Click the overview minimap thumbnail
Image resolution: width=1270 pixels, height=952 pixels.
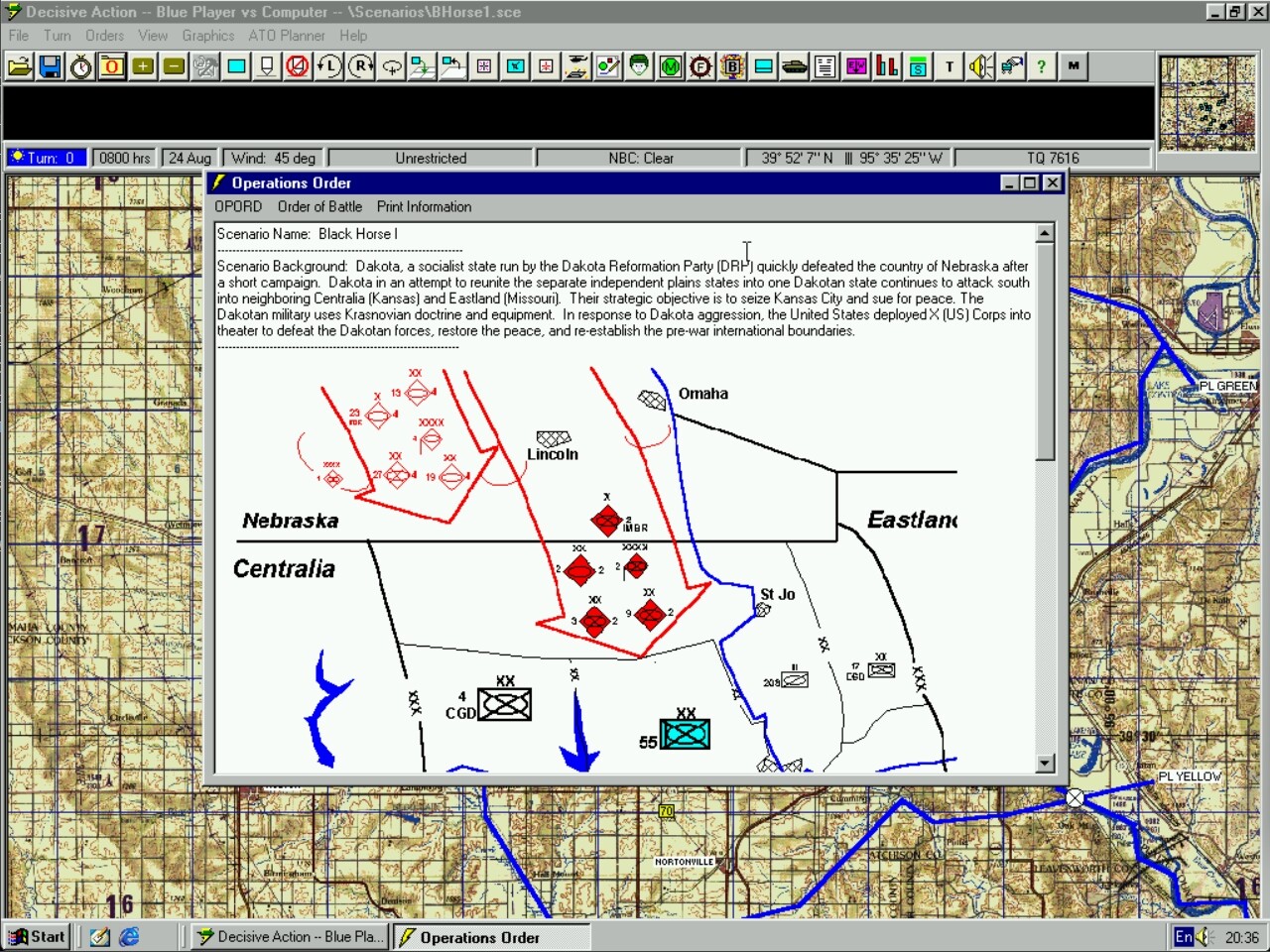click(x=1207, y=103)
